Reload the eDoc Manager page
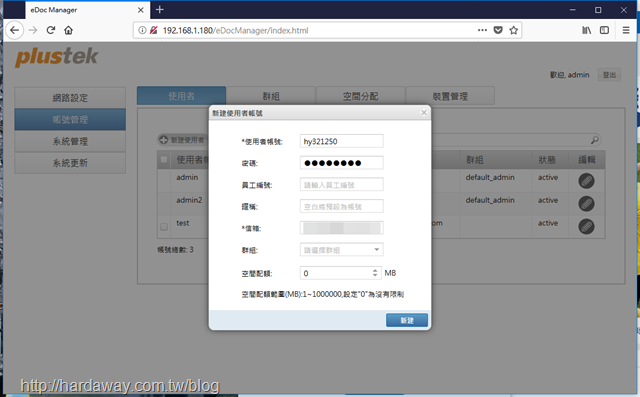This screenshot has height=397, width=640. [51, 30]
